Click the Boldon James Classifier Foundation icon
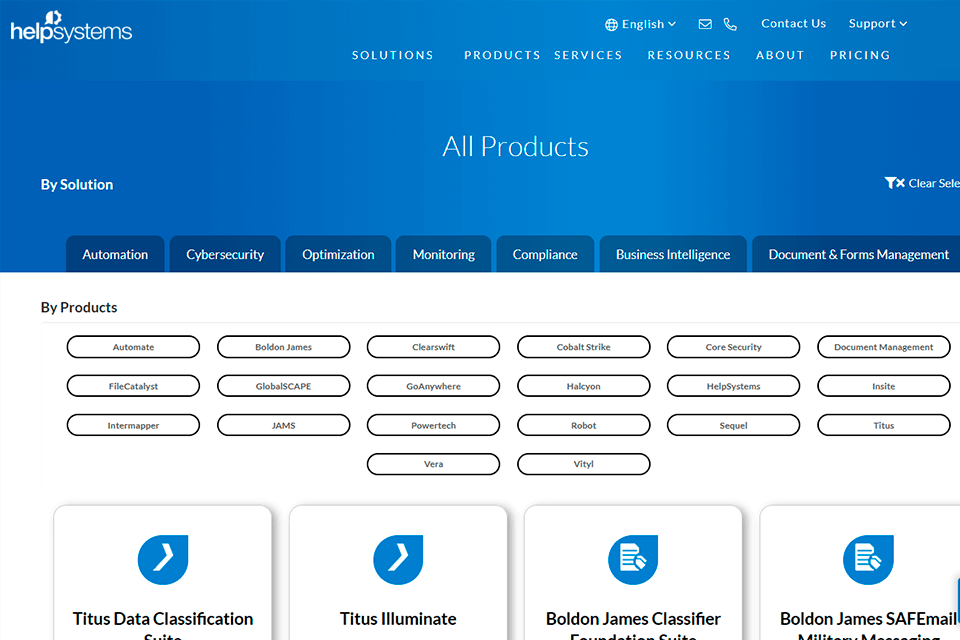Image resolution: width=960 pixels, height=640 pixels. click(x=633, y=560)
